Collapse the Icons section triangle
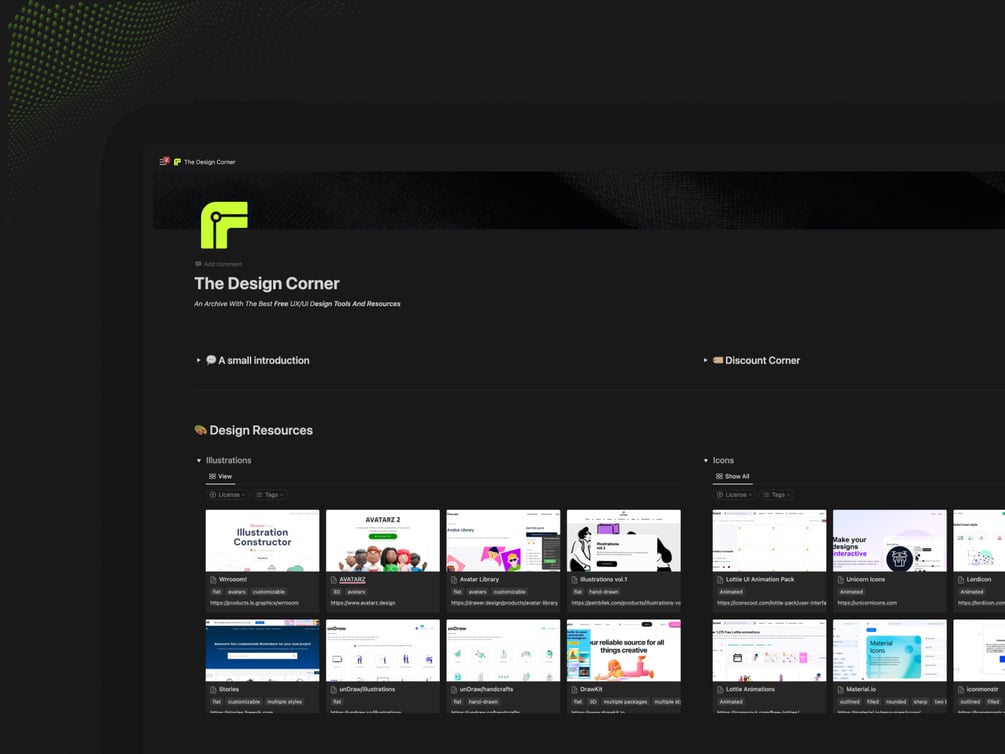This screenshot has height=754, width=1005. 706,460
